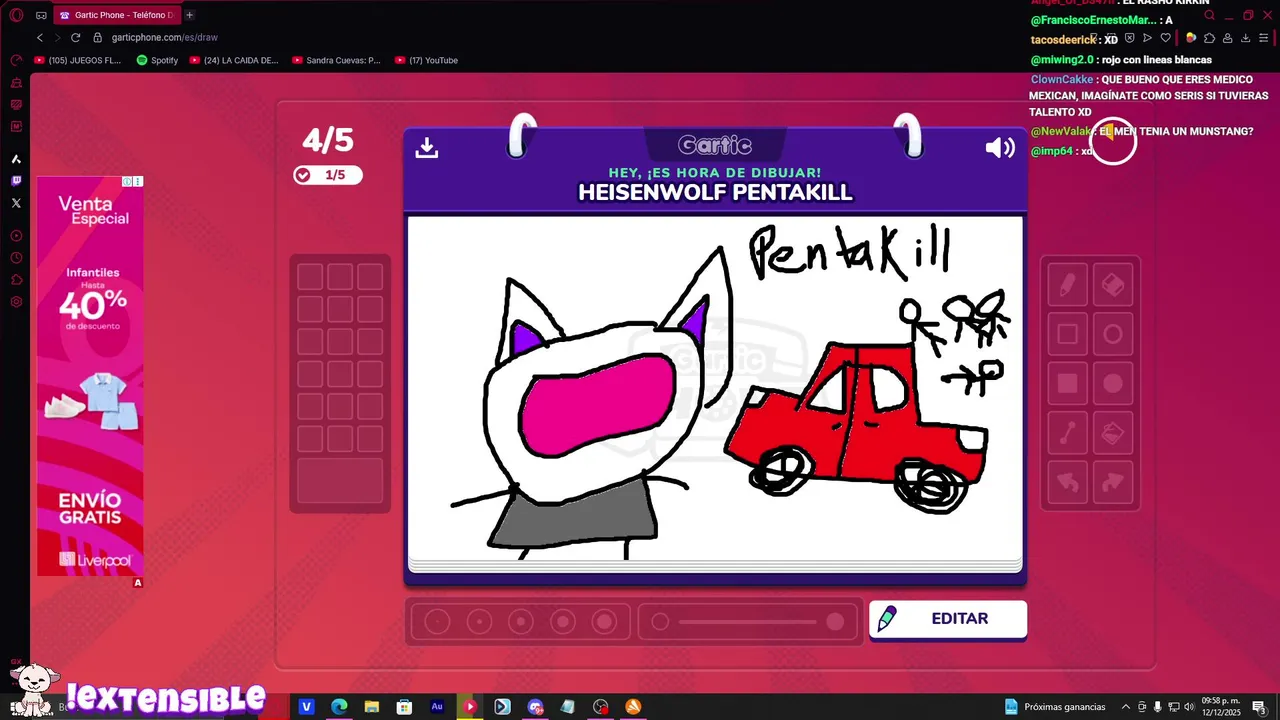Image resolution: width=1280 pixels, height=720 pixels.
Task: Open the browser downloads arrow icon
Action: click(x=1245, y=38)
